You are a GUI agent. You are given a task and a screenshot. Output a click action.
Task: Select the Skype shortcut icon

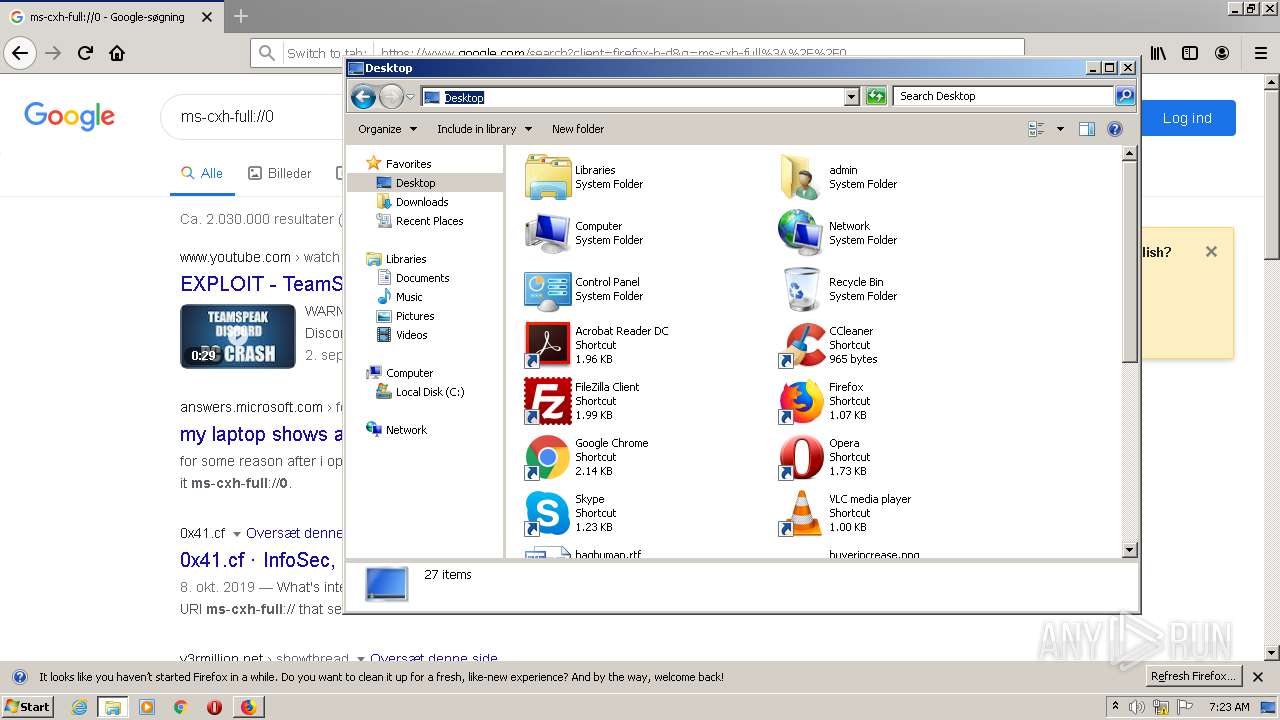[547, 513]
